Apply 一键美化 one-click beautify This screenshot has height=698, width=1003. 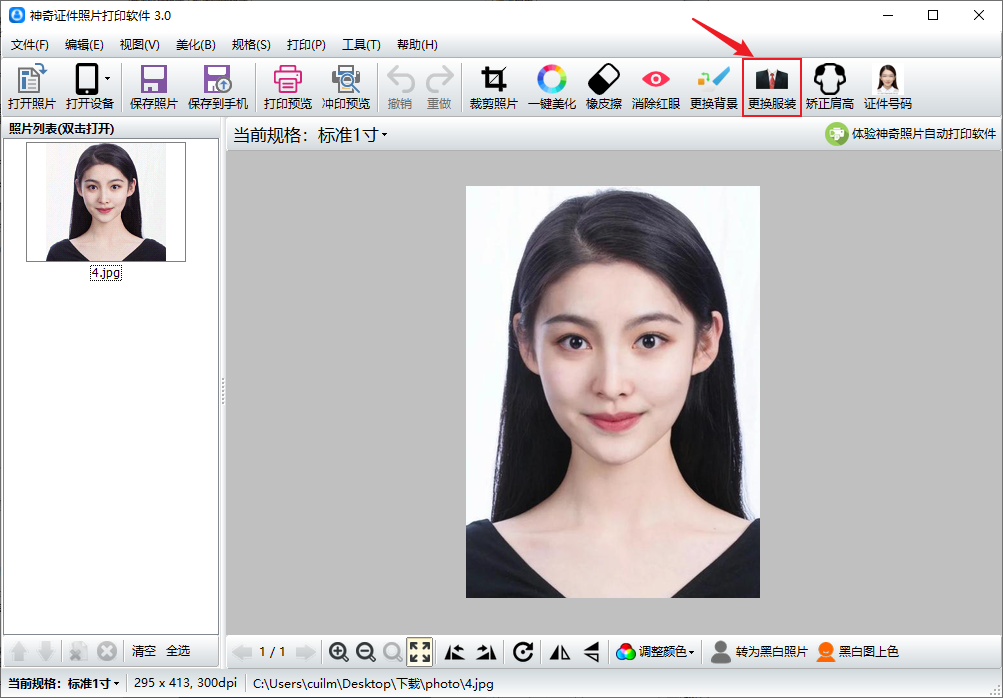(551, 87)
